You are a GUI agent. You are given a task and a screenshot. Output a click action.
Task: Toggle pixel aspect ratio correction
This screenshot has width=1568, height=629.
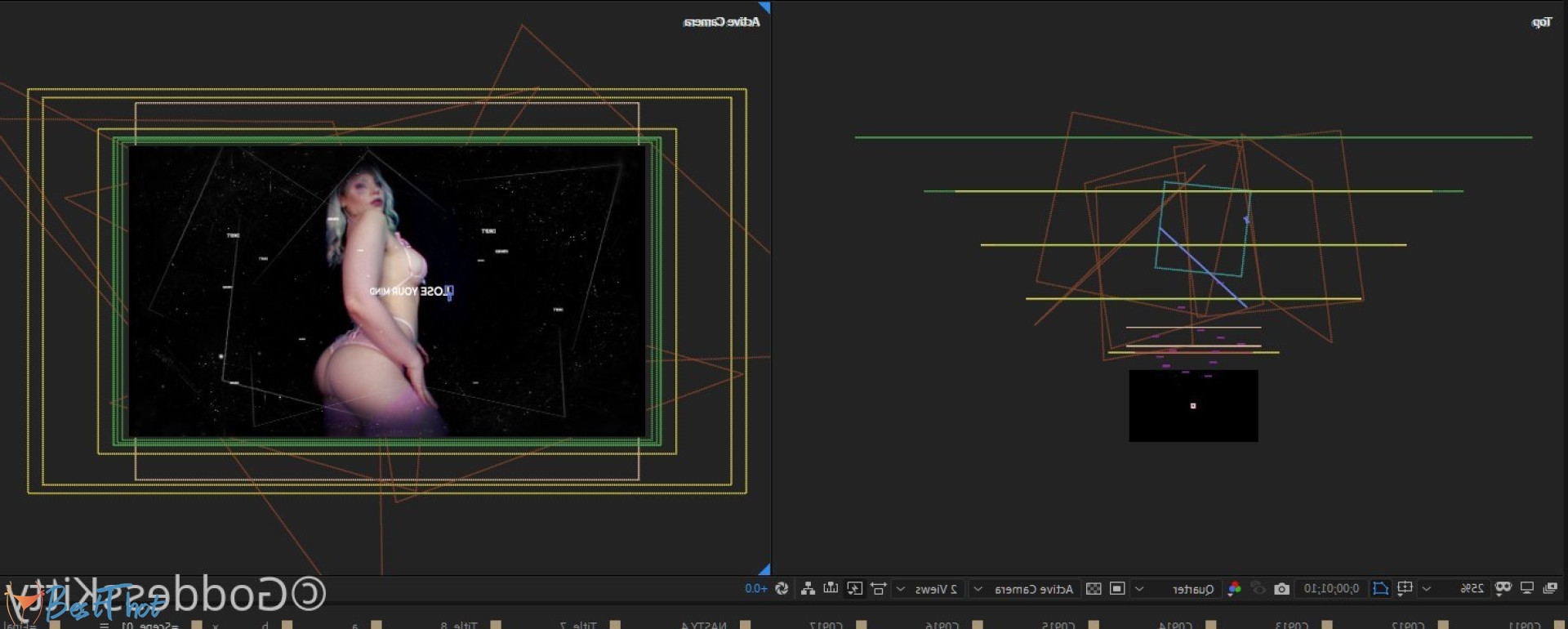tap(879, 589)
